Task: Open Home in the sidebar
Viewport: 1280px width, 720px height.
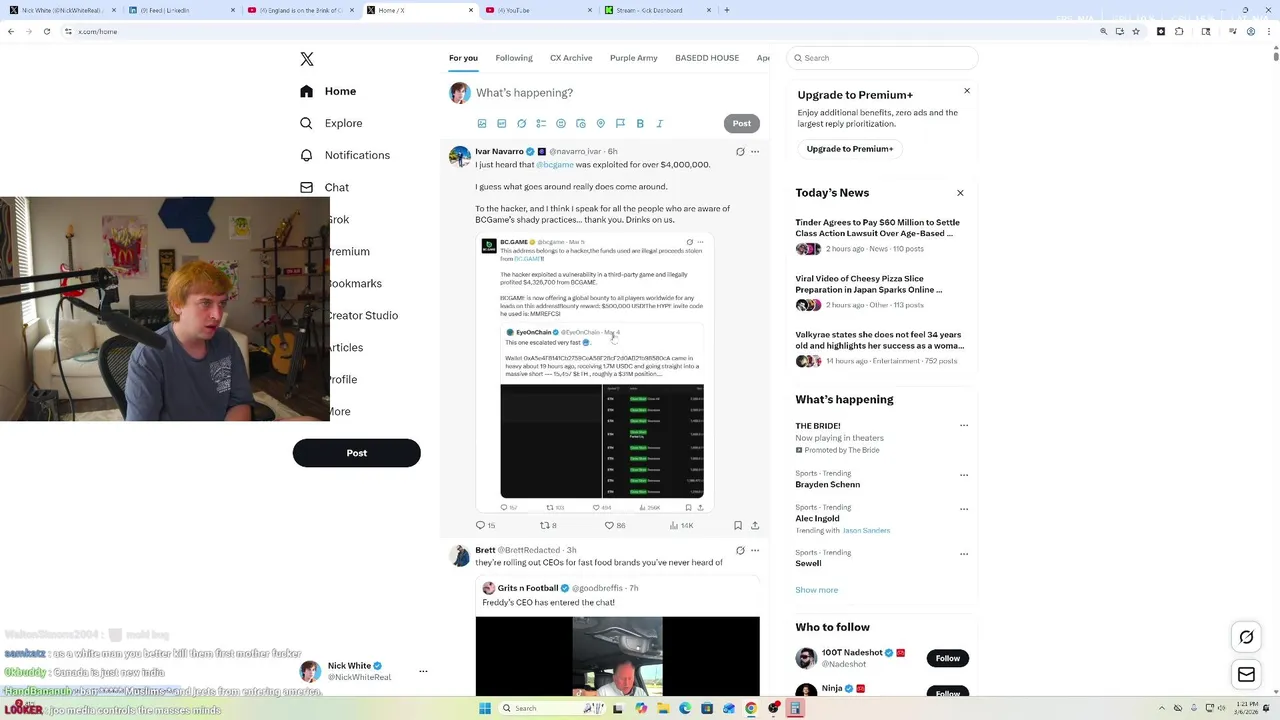Action: (328, 91)
